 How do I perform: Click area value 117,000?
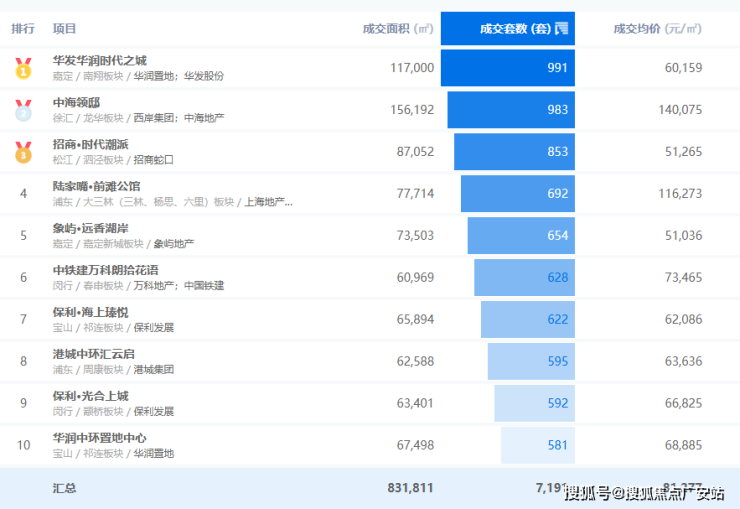tap(412, 68)
